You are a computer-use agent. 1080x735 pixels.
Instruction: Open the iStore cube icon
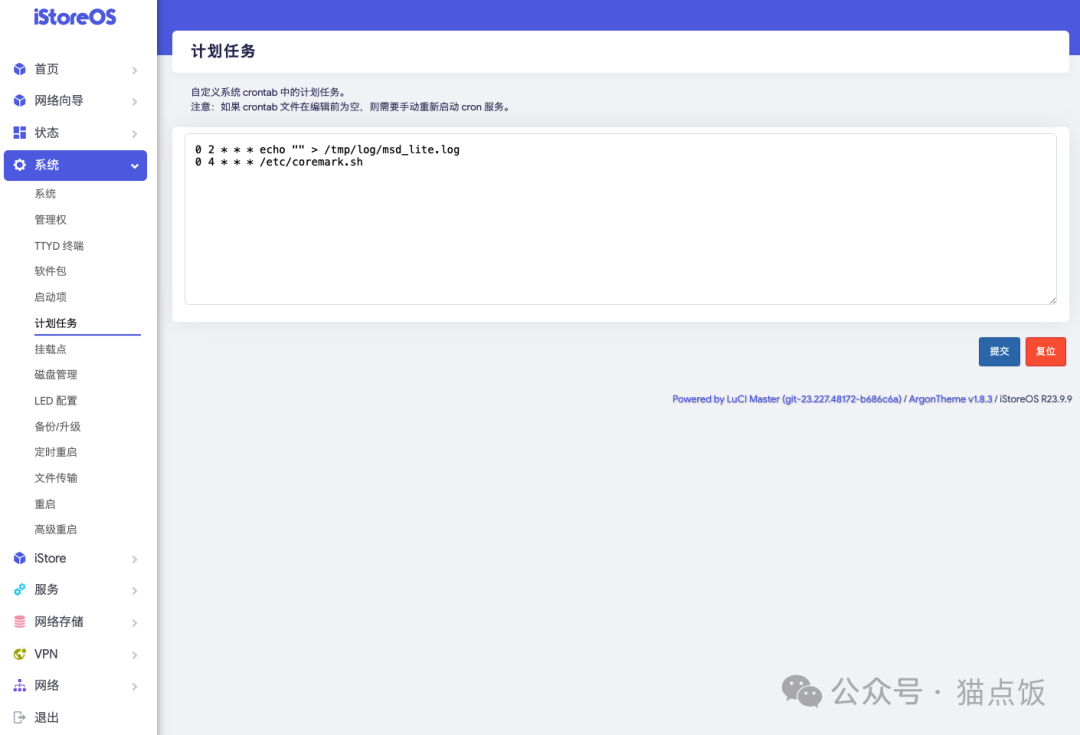point(18,558)
